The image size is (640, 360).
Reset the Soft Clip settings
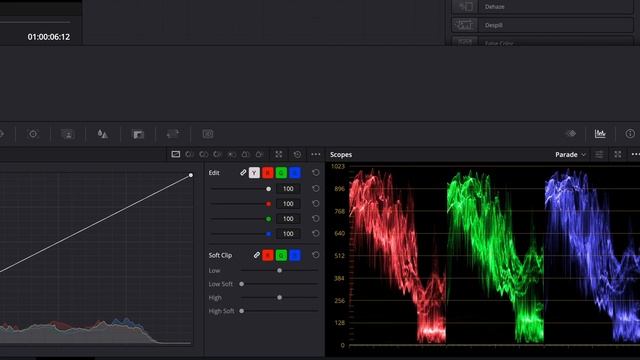click(x=316, y=255)
